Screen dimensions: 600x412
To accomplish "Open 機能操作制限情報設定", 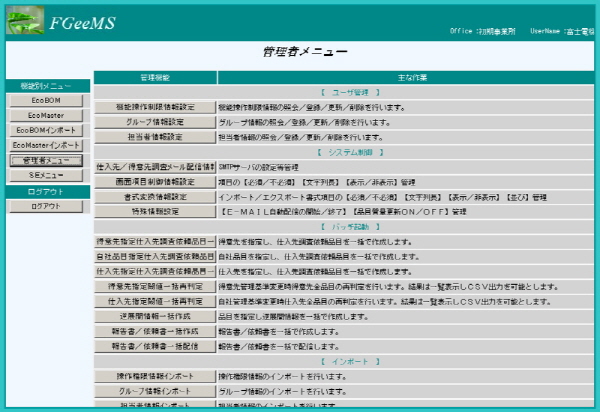I will [x=155, y=107].
